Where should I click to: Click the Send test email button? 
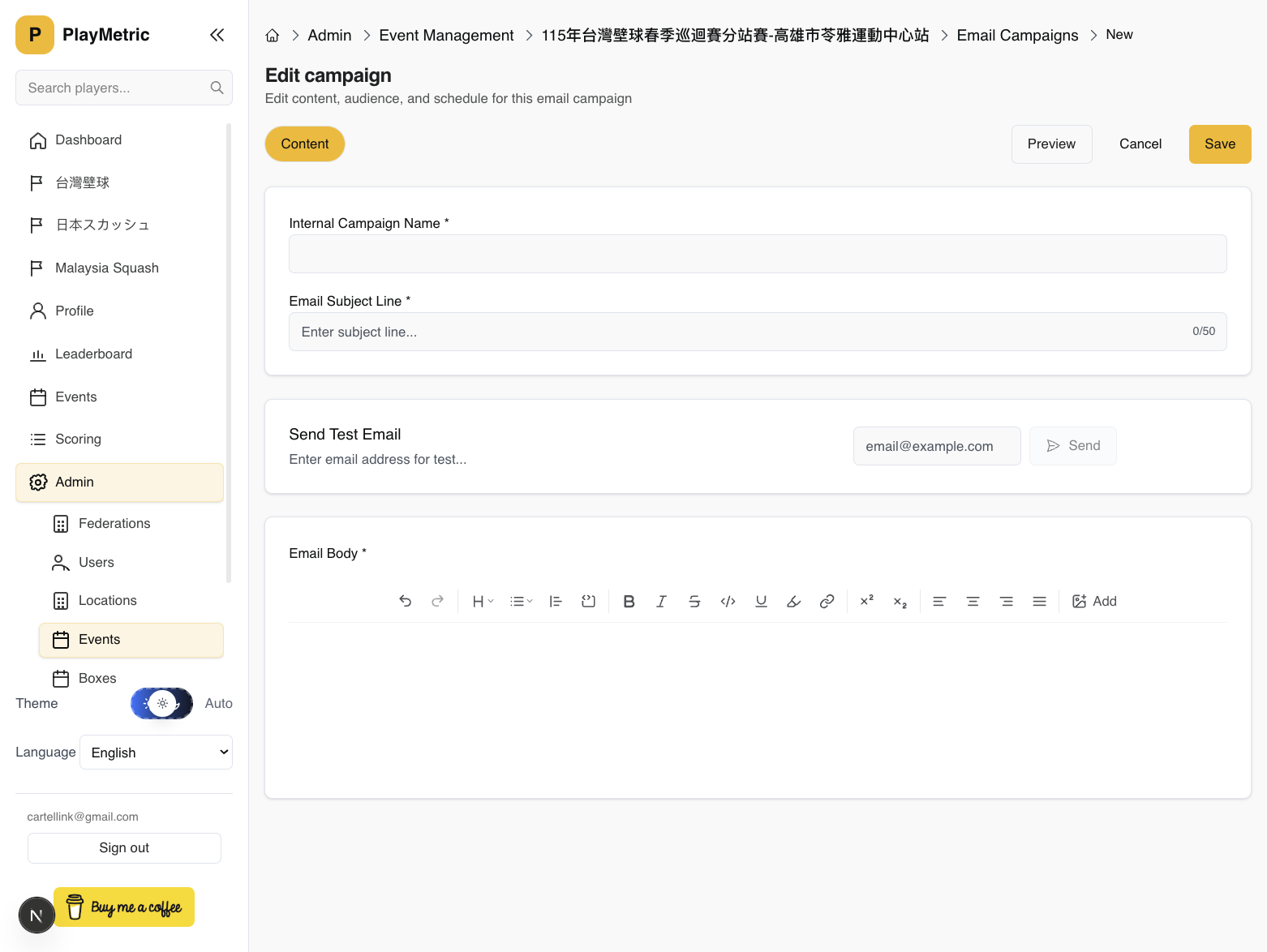coord(1073,446)
